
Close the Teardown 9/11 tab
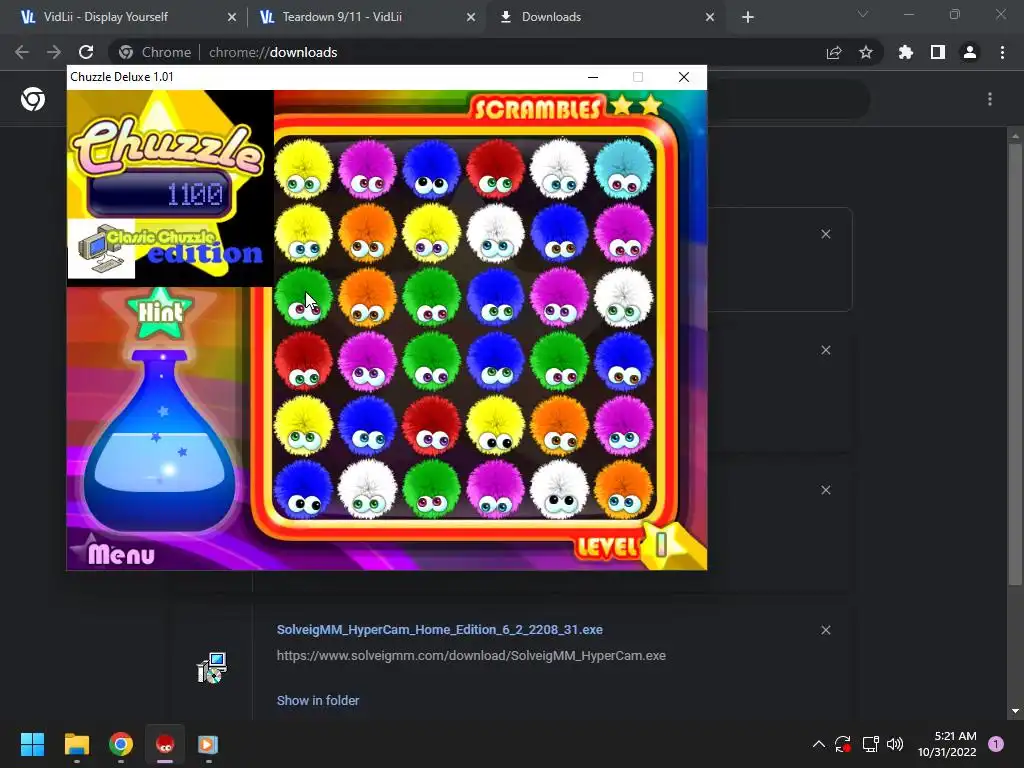[471, 17]
